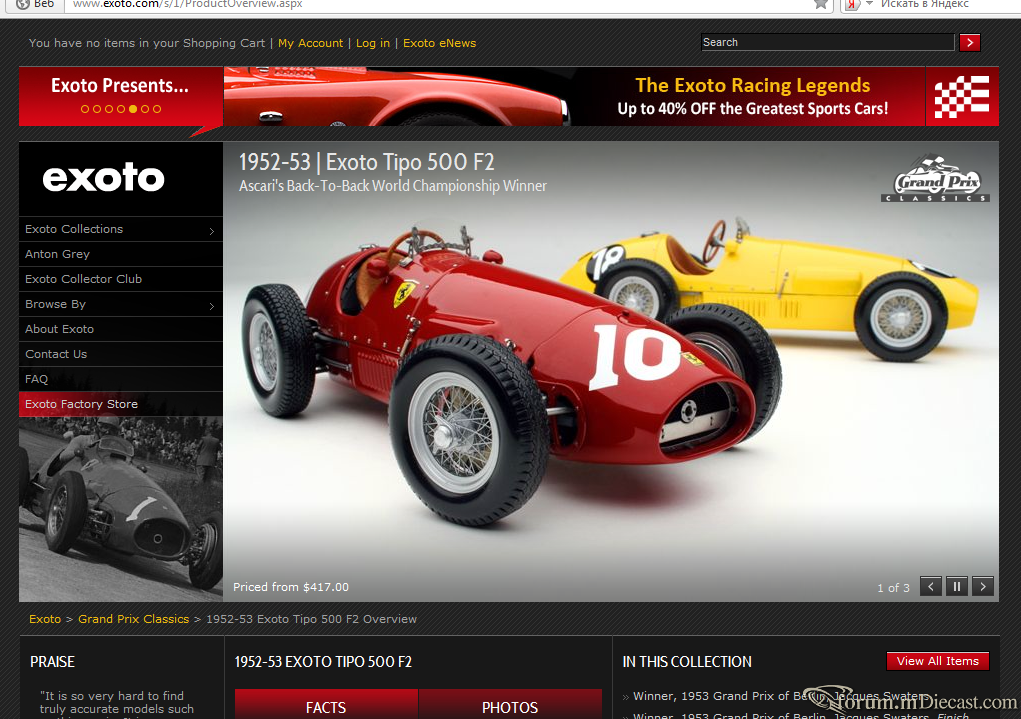Click Exoto breadcrumb link
Image resolution: width=1021 pixels, height=719 pixels.
click(45, 619)
